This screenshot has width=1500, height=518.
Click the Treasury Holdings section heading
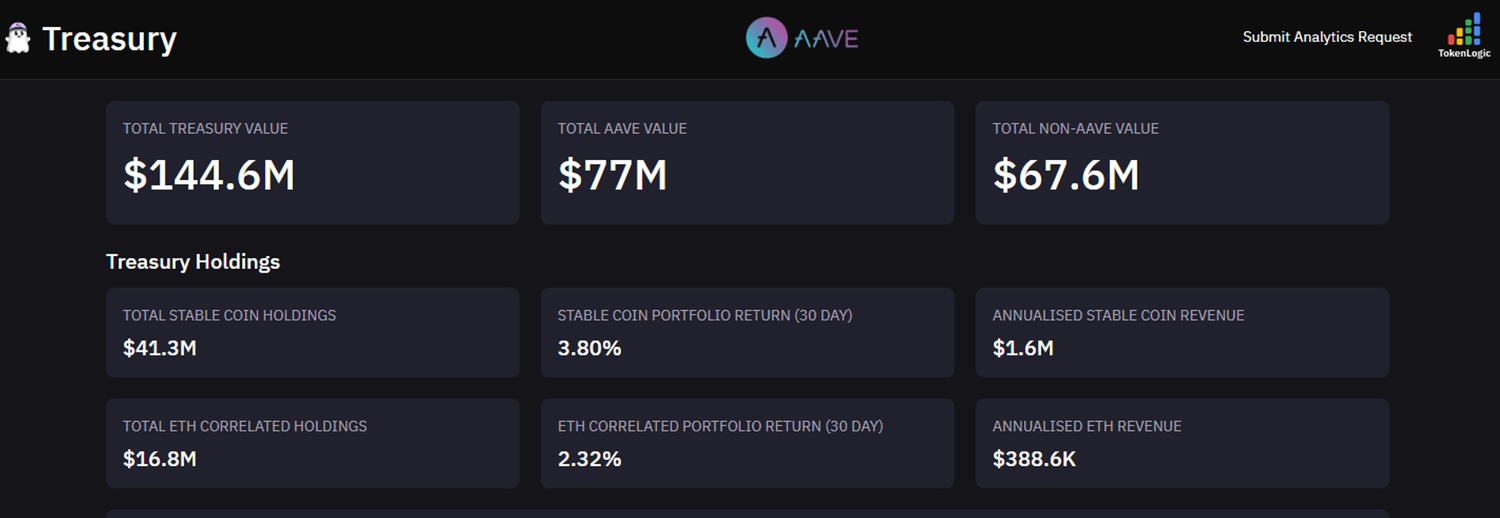tap(193, 262)
